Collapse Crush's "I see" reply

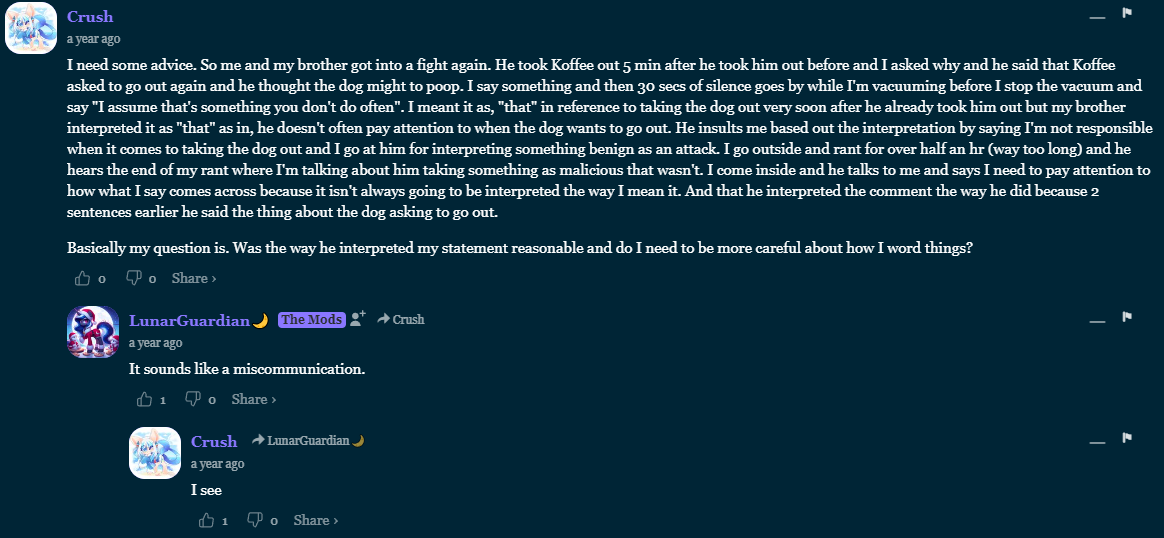coord(1096,442)
